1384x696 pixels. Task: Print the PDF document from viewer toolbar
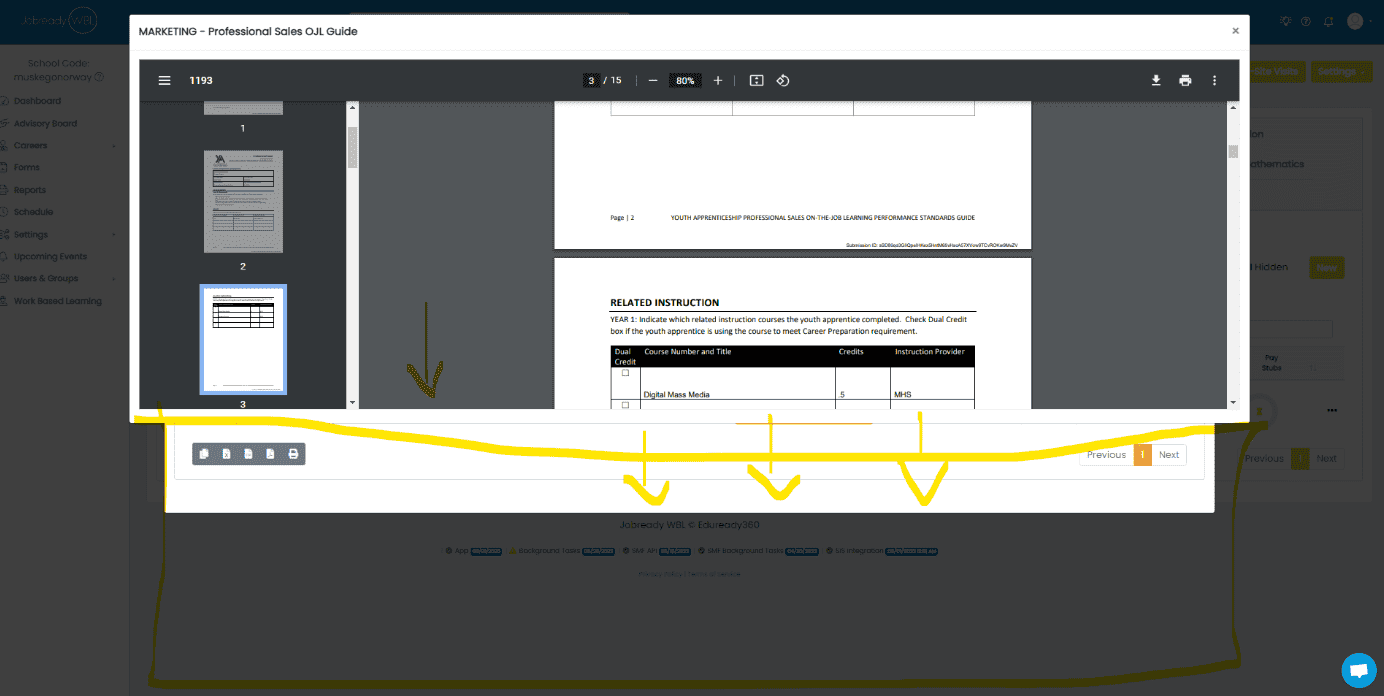click(1185, 81)
